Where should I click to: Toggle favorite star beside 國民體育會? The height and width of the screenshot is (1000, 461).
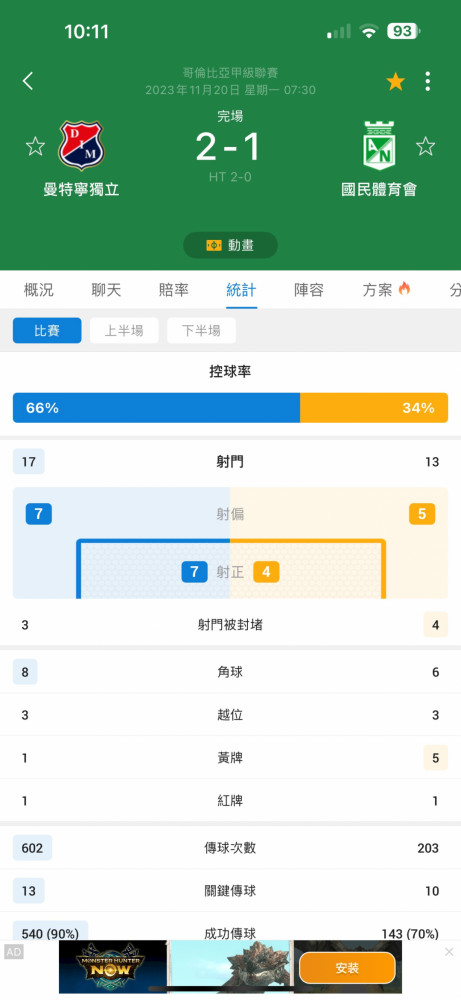click(425, 147)
